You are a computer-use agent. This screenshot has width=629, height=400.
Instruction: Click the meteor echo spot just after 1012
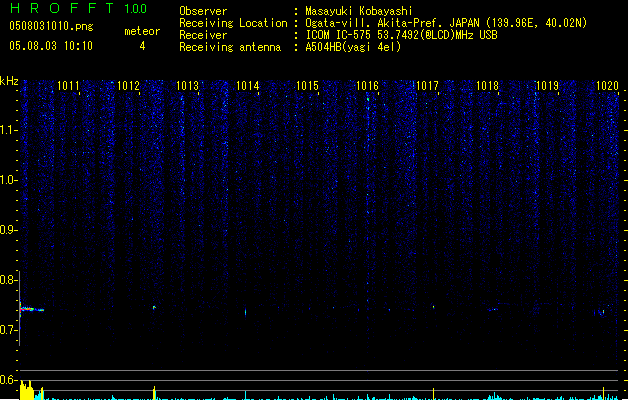pyautogui.click(x=154, y=308)
